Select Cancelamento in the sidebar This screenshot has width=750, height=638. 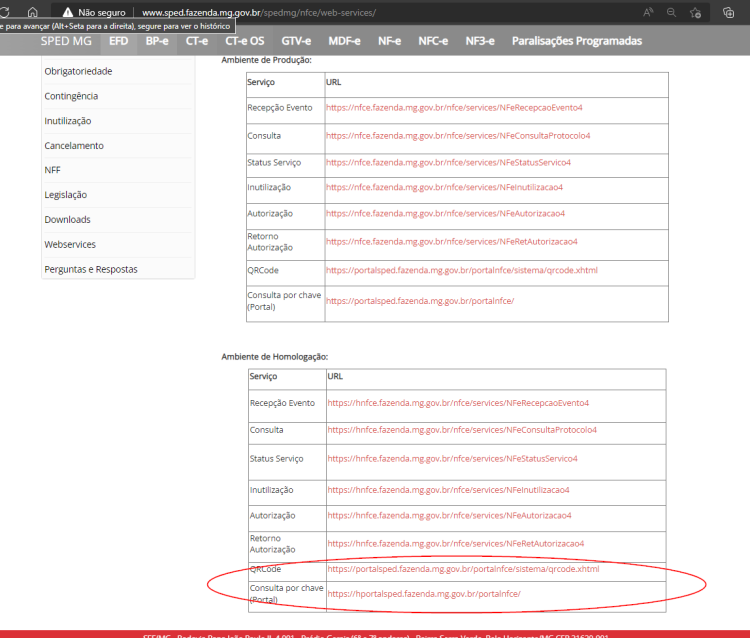(x=74, y=146)
